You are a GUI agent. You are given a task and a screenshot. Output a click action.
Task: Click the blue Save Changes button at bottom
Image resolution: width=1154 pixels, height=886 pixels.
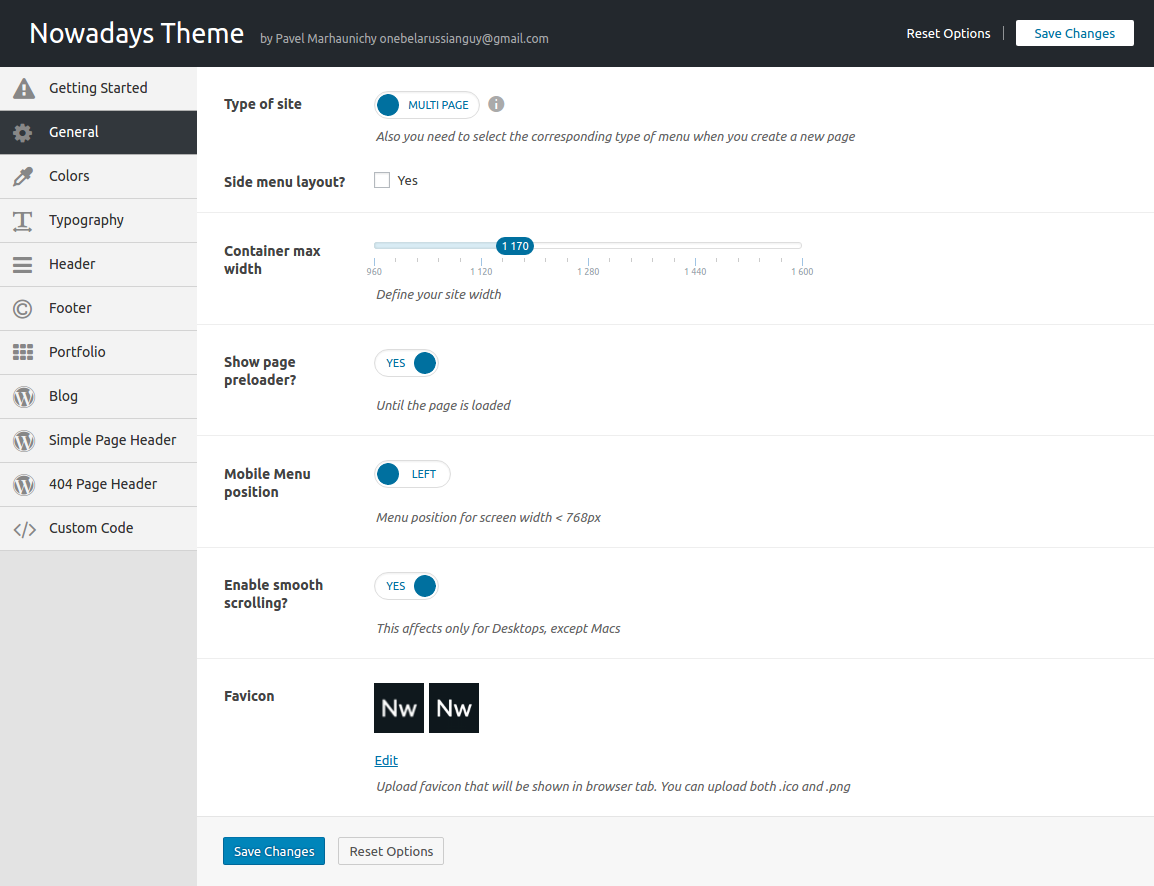(x=274, y=851)
